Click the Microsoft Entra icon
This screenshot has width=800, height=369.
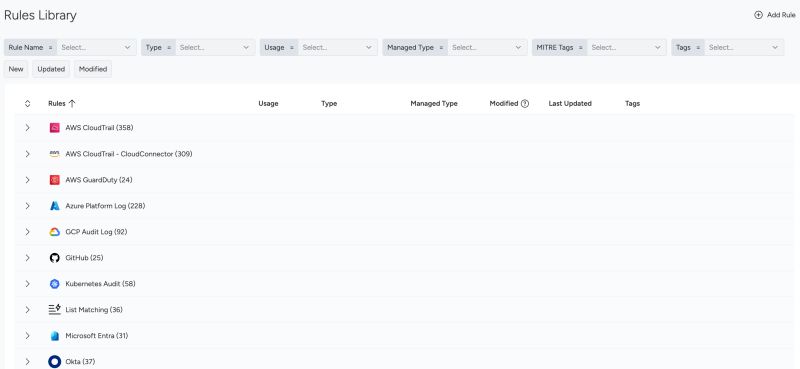(55, 336)
